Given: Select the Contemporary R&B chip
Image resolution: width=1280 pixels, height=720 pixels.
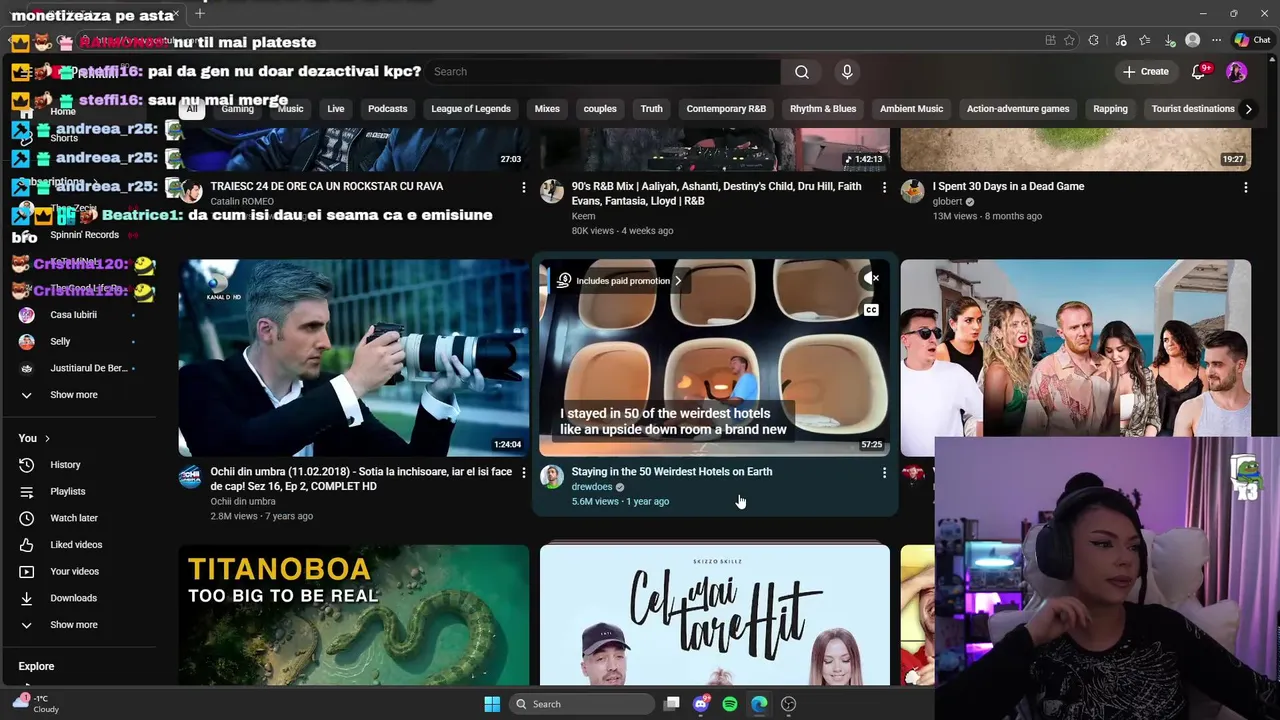Looking at the screenshot, I should (726, 109).
